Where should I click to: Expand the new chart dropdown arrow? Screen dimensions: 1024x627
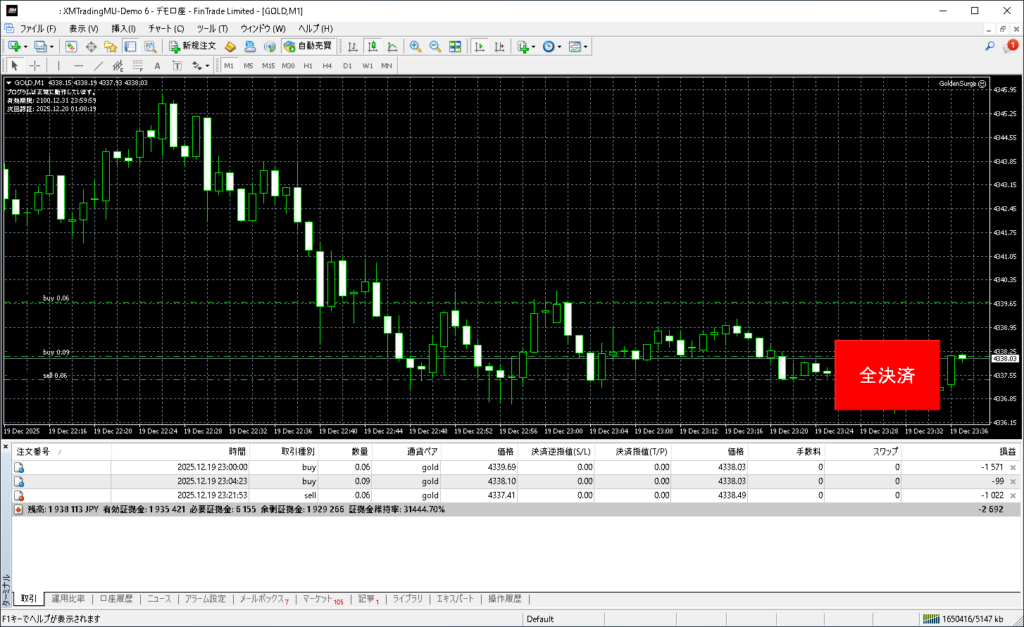point(25,46)
